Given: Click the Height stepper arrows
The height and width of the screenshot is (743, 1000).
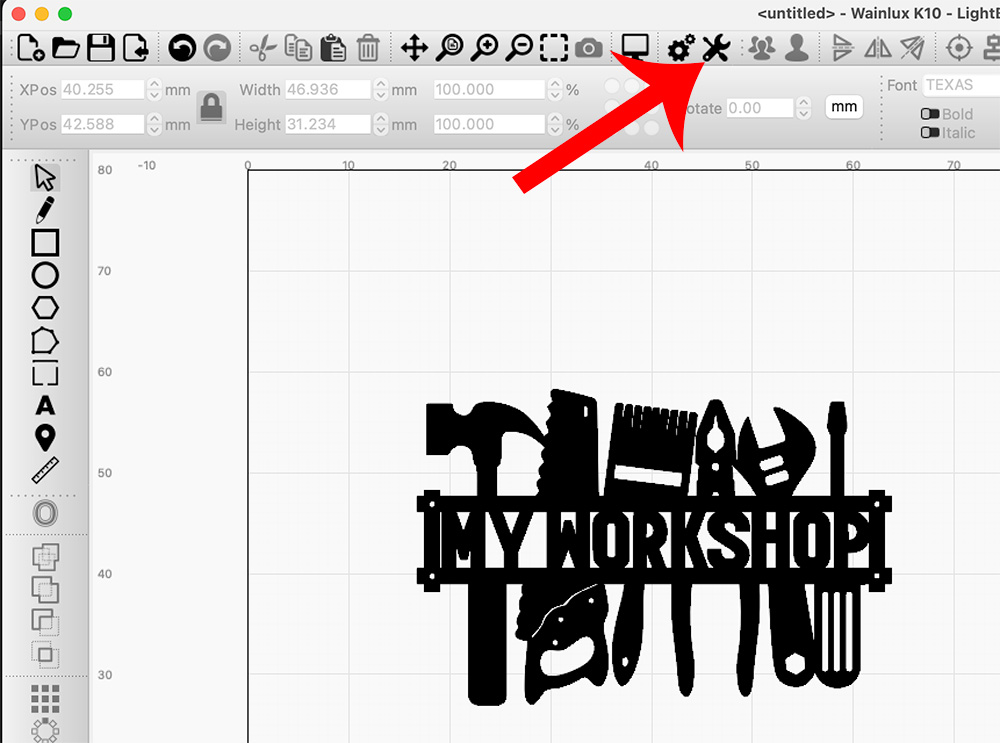Looking at the screenshot, I should pyautogui.click(x=380, y=125).
